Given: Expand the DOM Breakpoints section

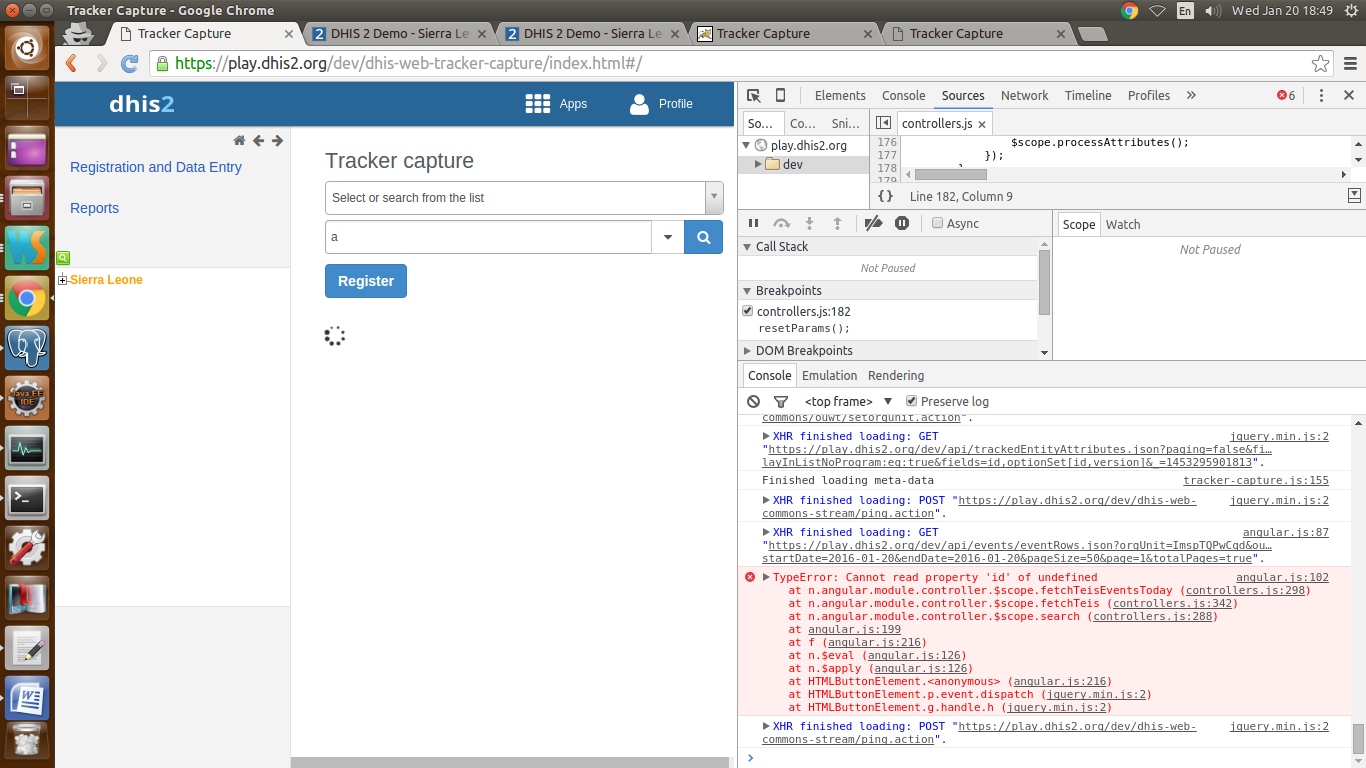Looking at the screenshot, I should click(747, 351).
